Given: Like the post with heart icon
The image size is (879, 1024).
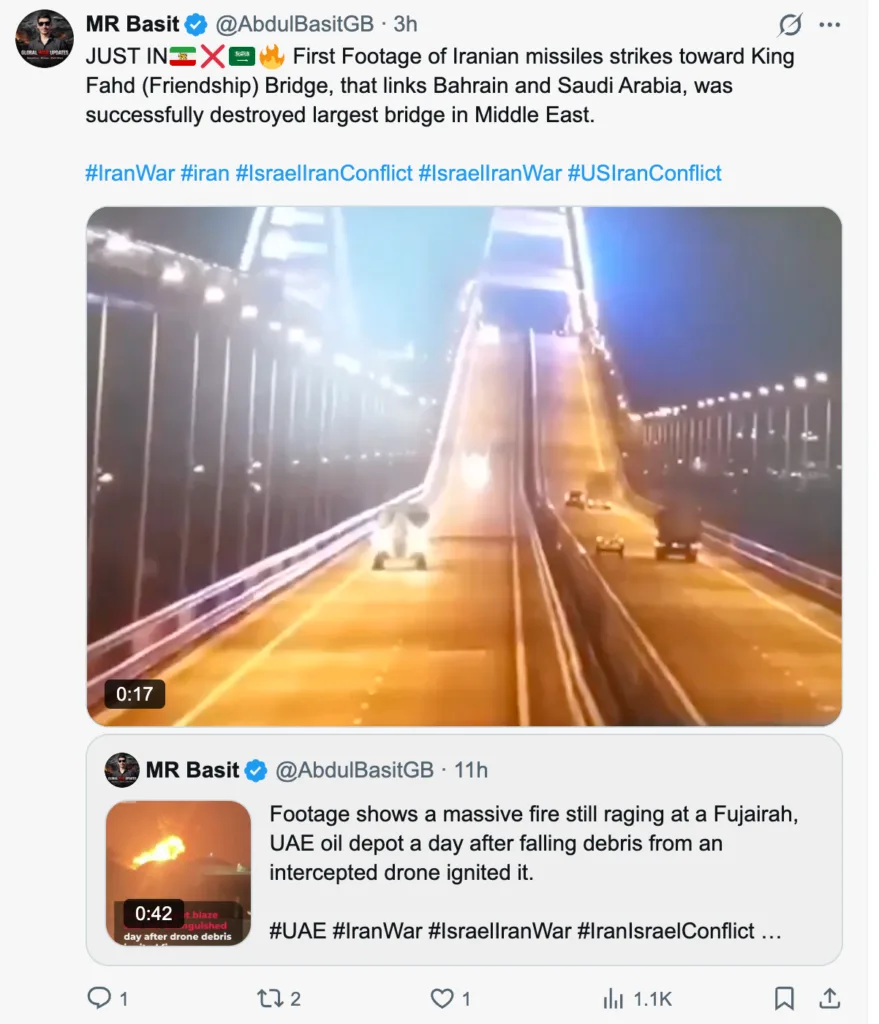Looking at the screenshot, I should [x=441, y=997].
